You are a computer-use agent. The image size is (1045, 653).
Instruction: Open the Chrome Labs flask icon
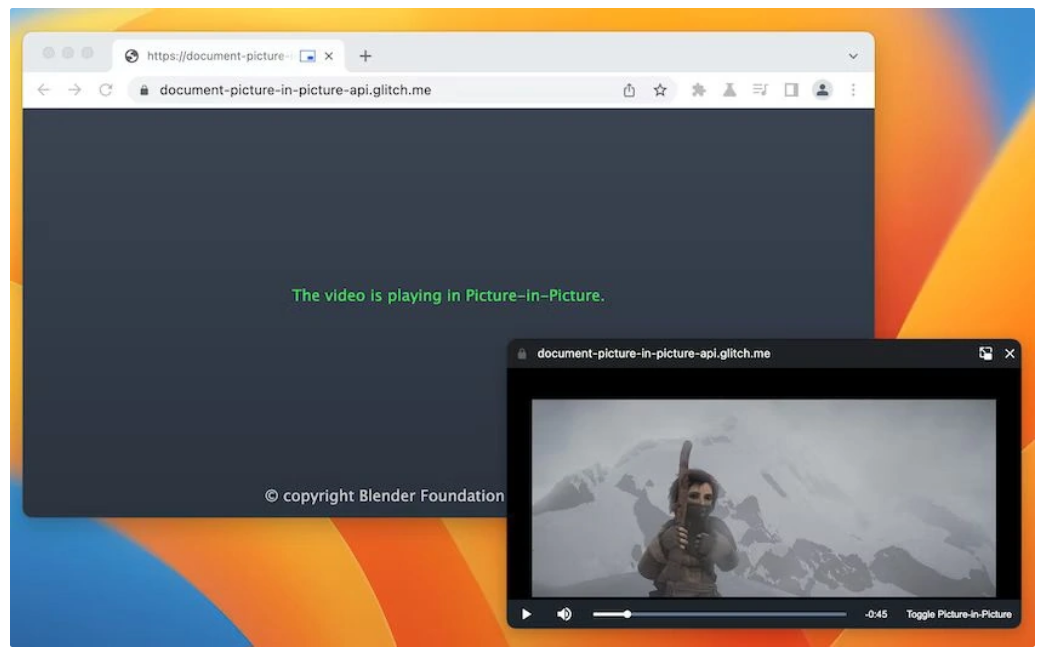pyautogui.click(x=730, y=90)
